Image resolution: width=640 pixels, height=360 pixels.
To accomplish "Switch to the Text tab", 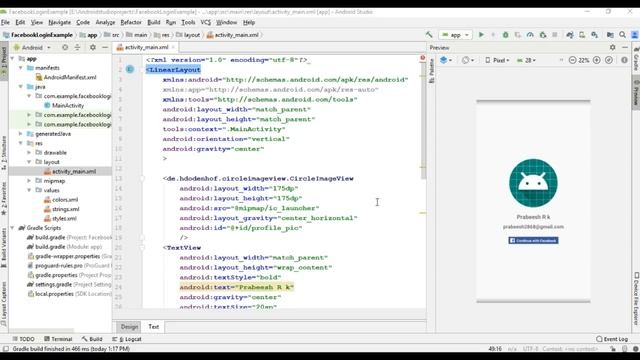I will (153, 327).
